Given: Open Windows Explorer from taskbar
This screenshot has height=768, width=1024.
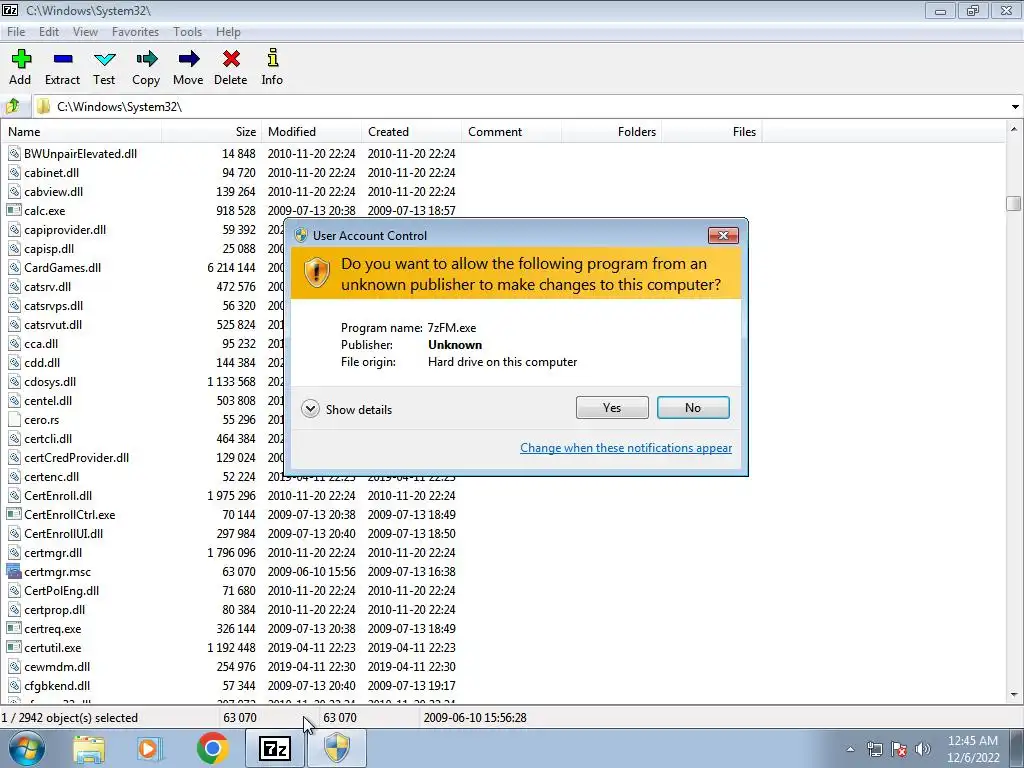Looking at the screenshot, I should 89,749.
